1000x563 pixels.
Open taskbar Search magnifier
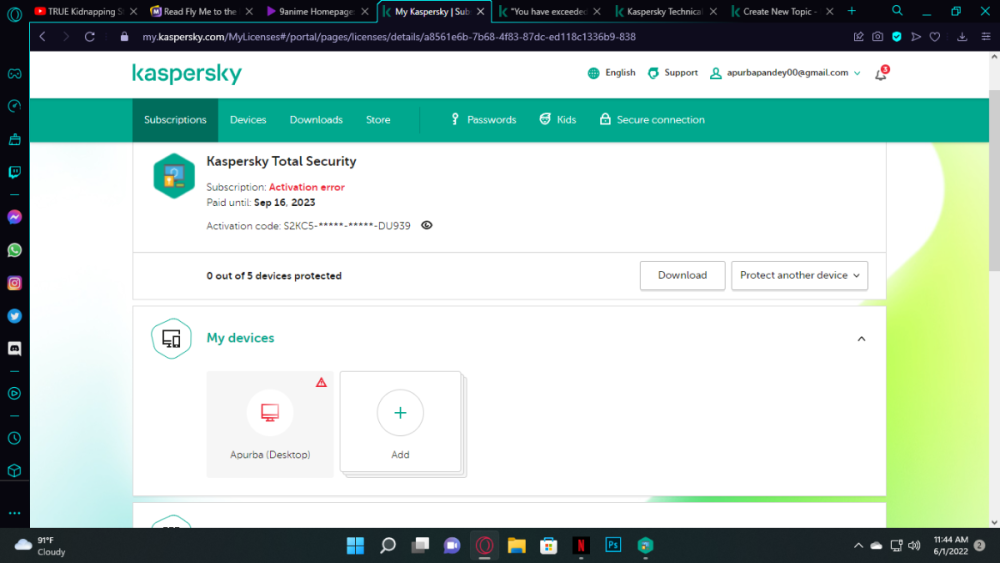coord(388,546)
